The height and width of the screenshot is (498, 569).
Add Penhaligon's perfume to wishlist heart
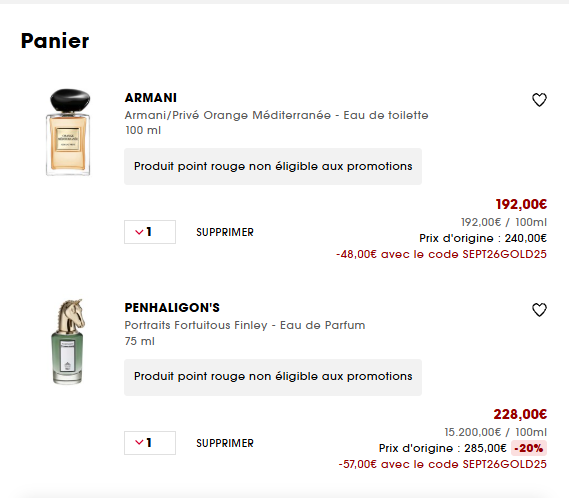point(539,310)
